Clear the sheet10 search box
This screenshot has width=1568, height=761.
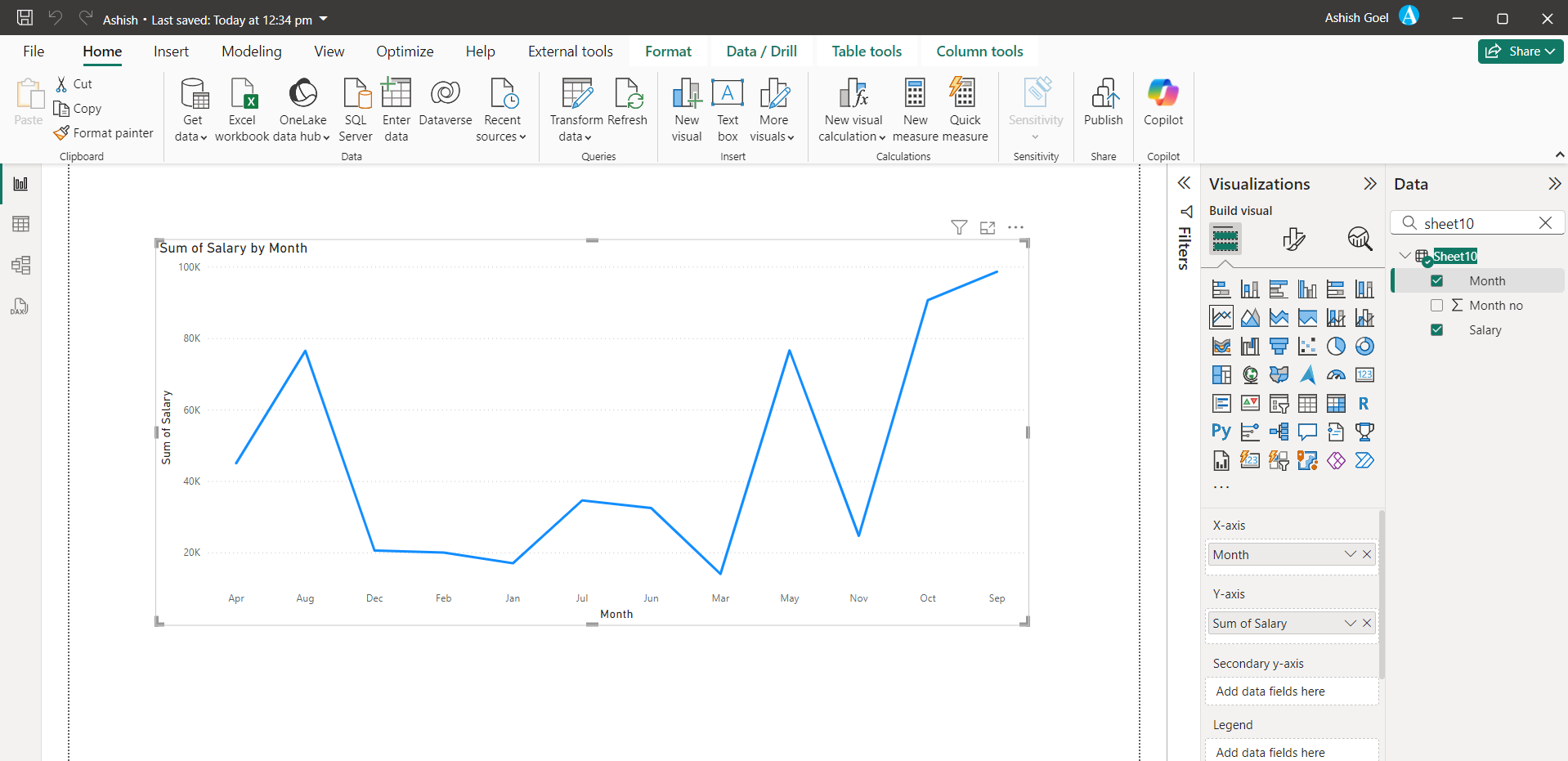tap(1546, 222)
